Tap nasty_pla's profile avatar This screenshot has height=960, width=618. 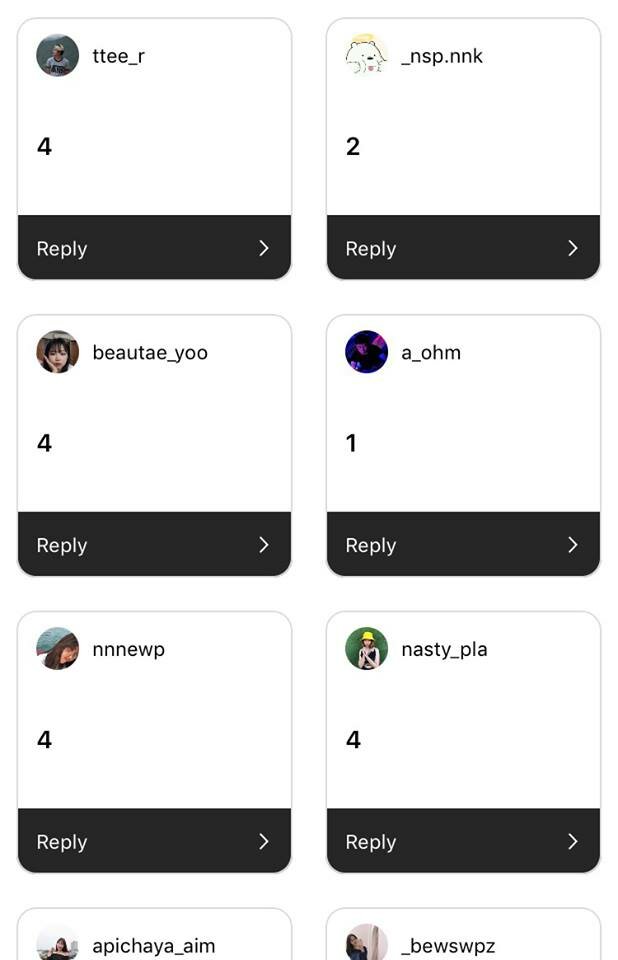point(366,649)
